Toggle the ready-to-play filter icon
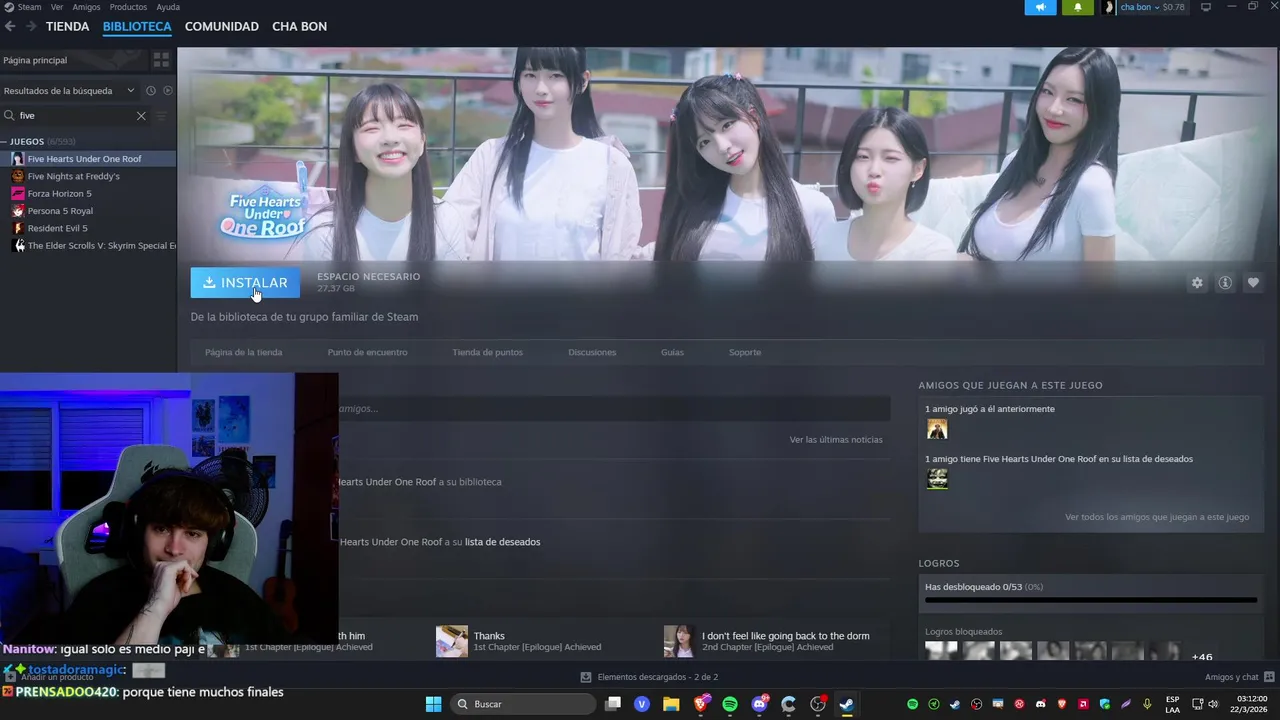Screen dimensions: 1280x720 pos(168,90)
